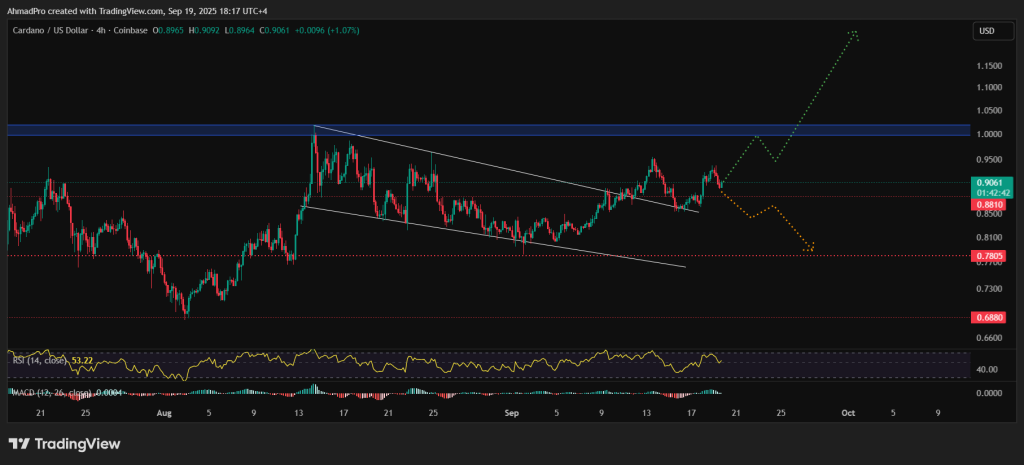
Task: Click the Oct label on time axis
Action: 847,411
